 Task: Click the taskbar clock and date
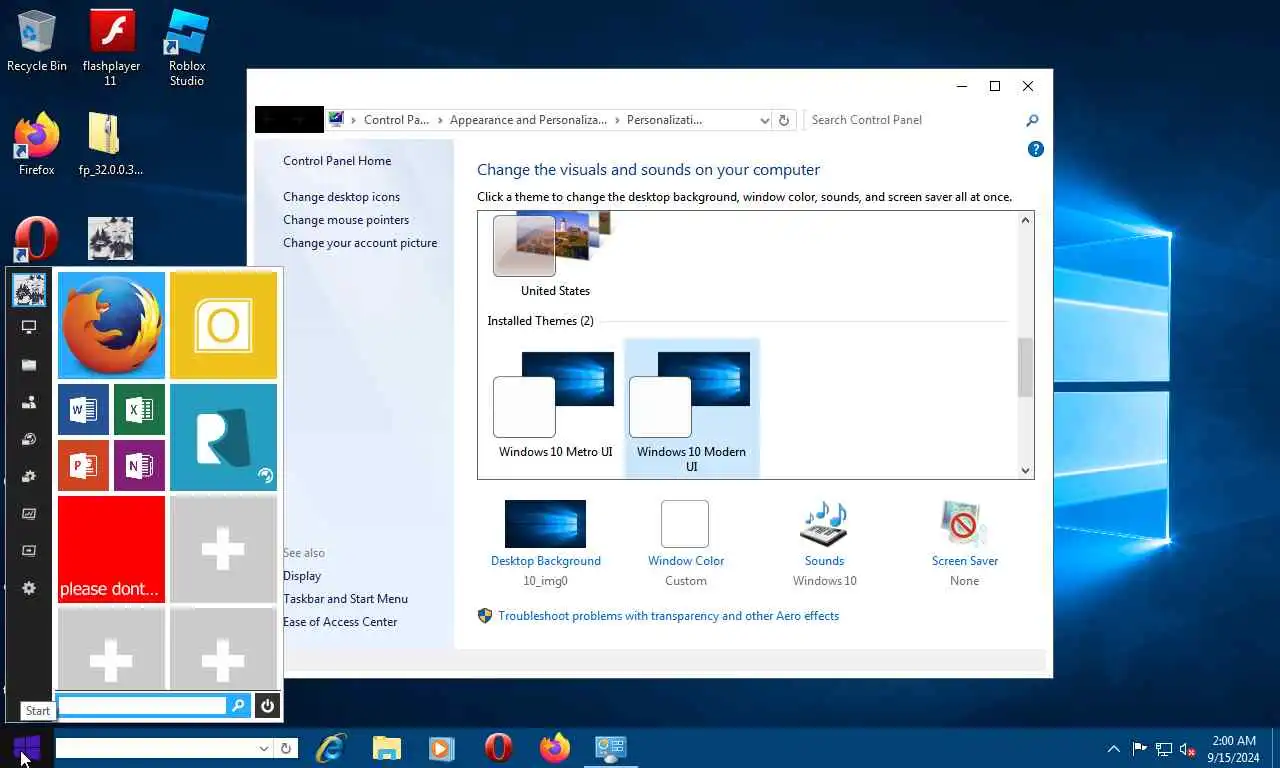click(1233, 749)
